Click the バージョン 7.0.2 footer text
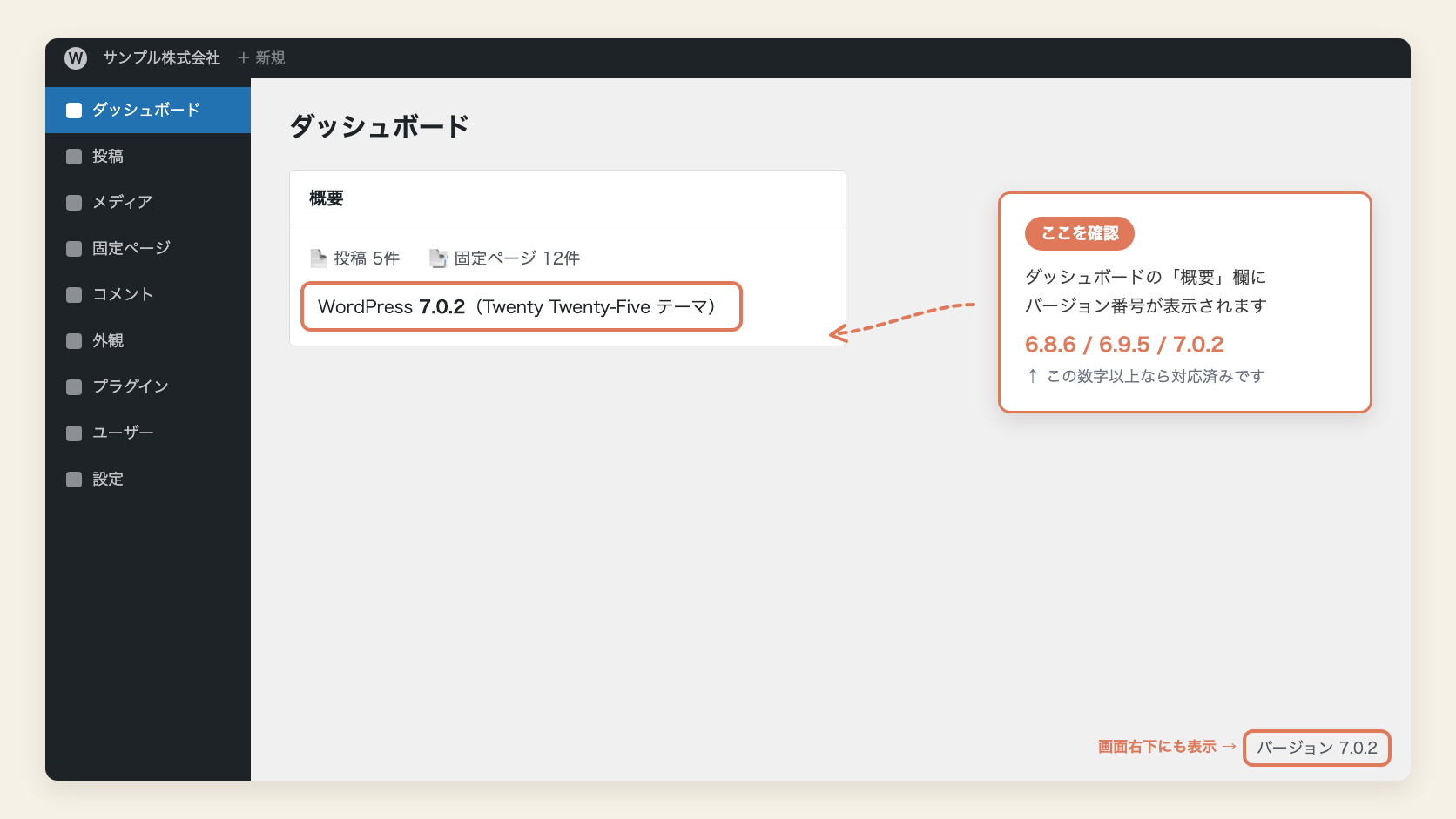The image size is (1456, 819). (1317, 748)
